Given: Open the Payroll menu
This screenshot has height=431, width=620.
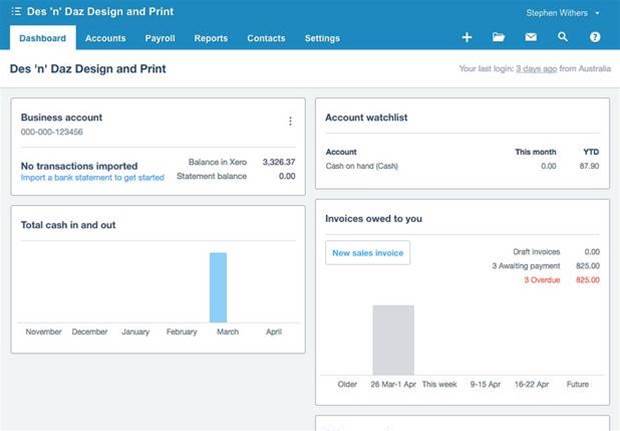Looking at the screenshot, I should pos(160,38).
